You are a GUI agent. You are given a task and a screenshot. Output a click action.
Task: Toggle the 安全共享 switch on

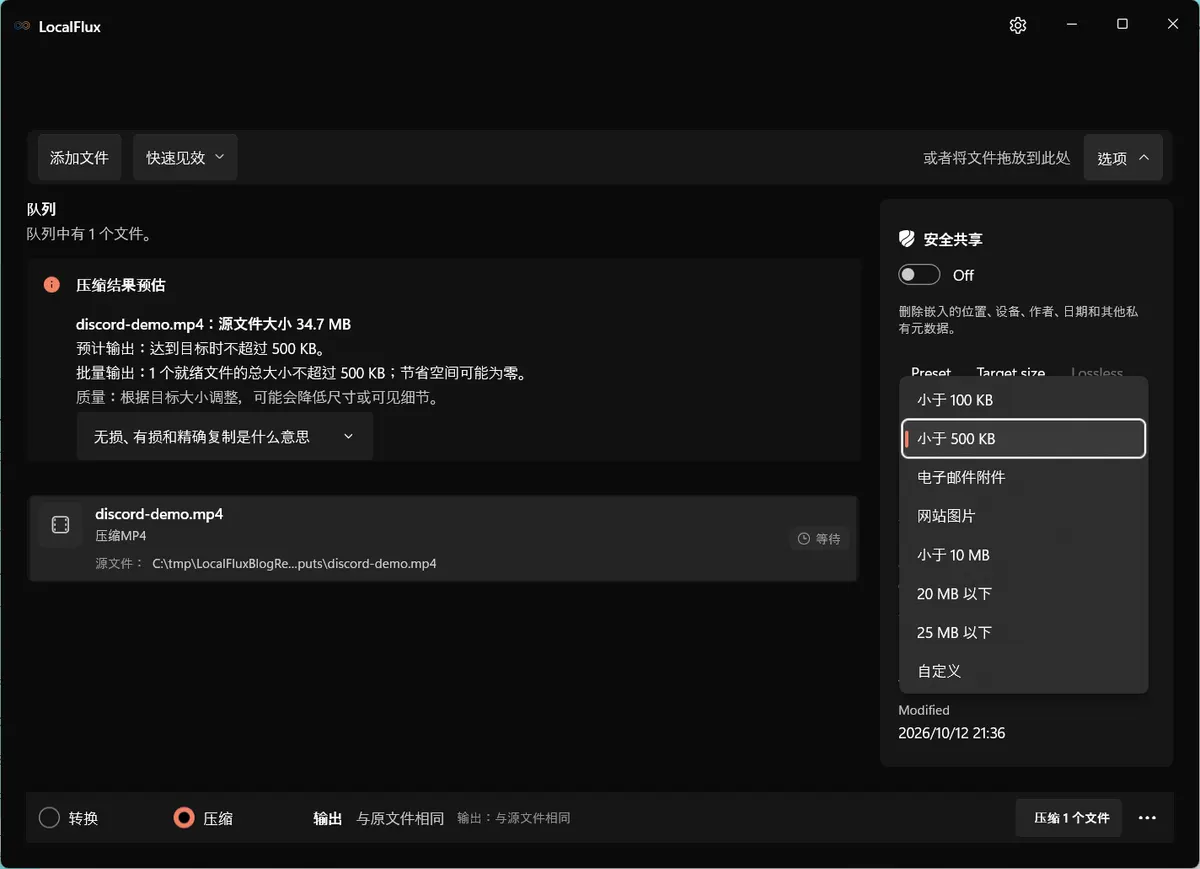click(x=920, y=275)
